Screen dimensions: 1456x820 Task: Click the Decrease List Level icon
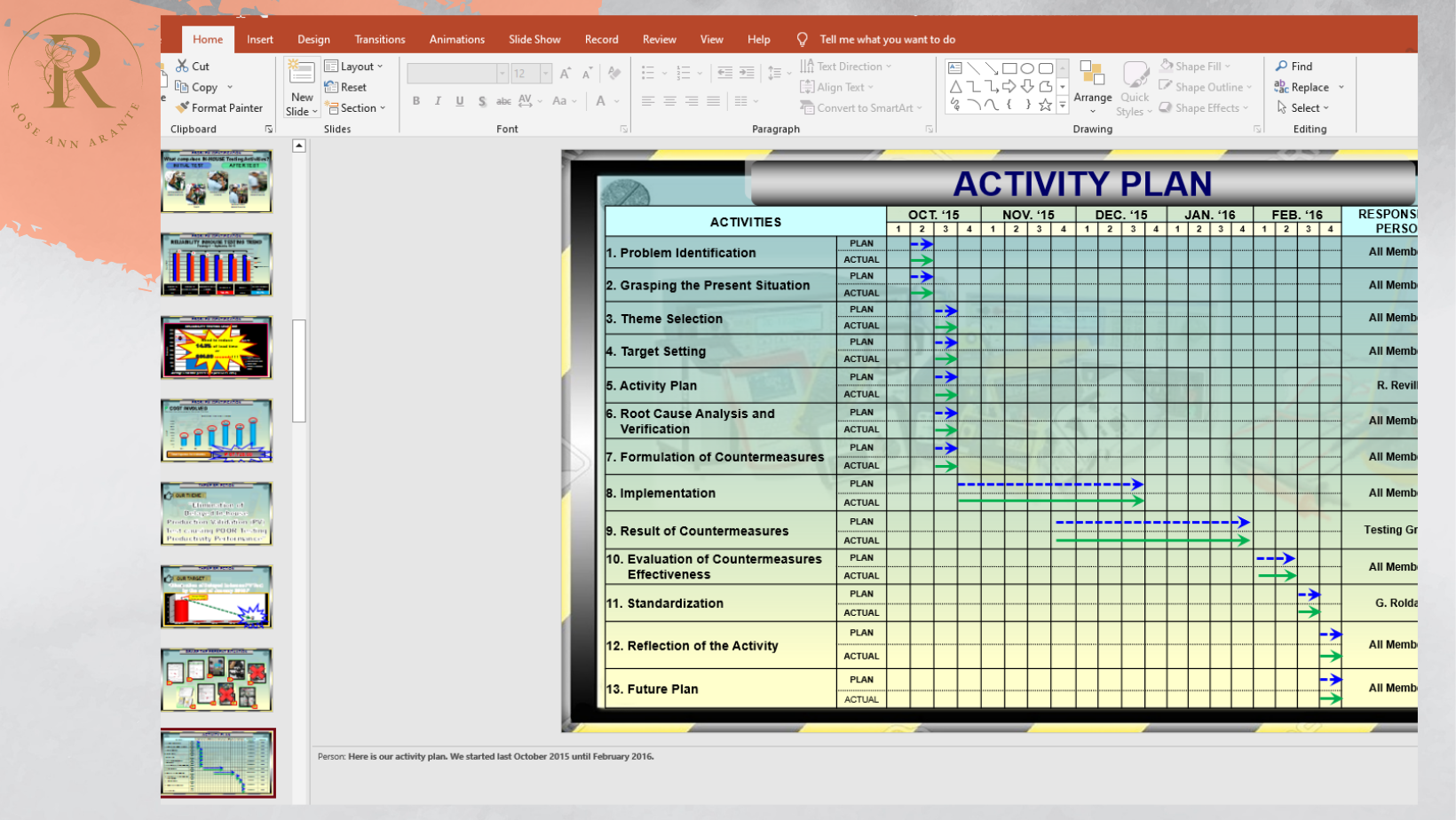click(x=725, y=74)
